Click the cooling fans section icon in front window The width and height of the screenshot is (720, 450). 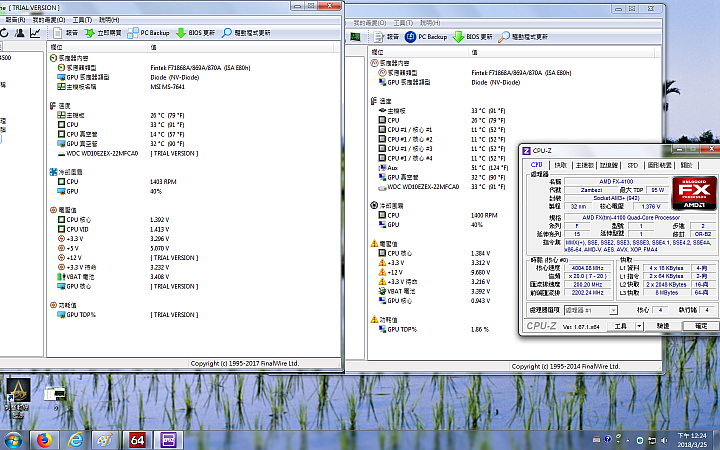pos(53,172)
